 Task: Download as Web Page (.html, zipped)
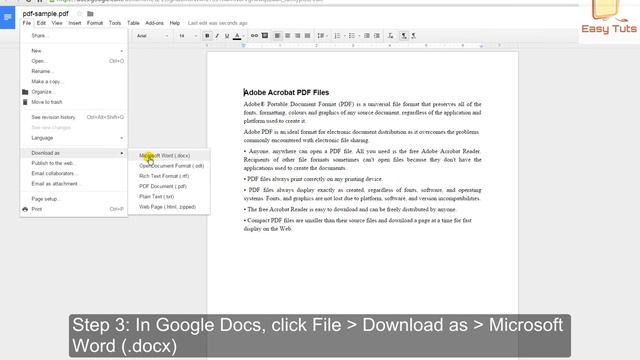[x=169, y=207]
